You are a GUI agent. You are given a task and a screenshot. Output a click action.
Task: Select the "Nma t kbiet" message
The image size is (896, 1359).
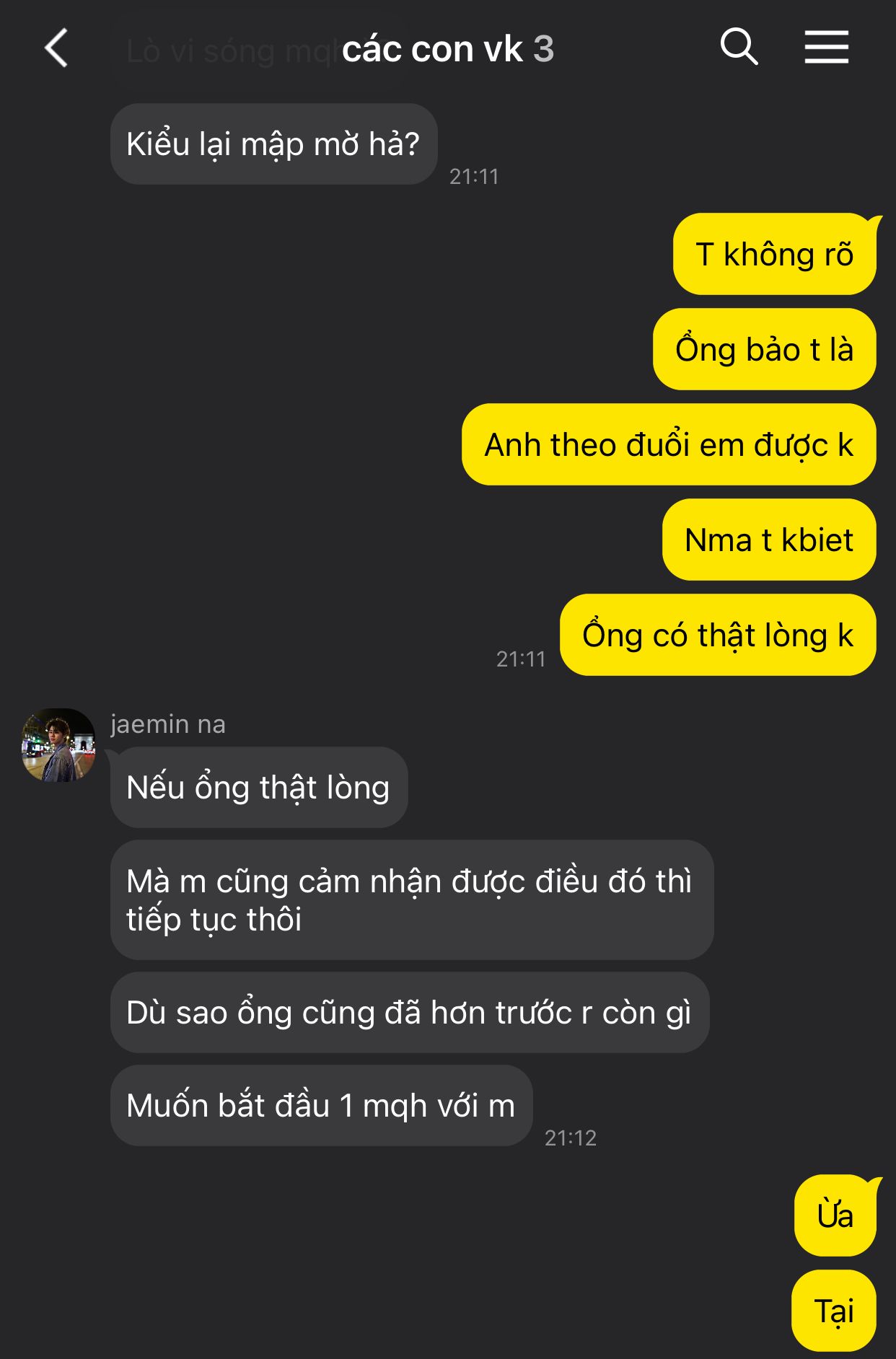(x=769, y=540)
